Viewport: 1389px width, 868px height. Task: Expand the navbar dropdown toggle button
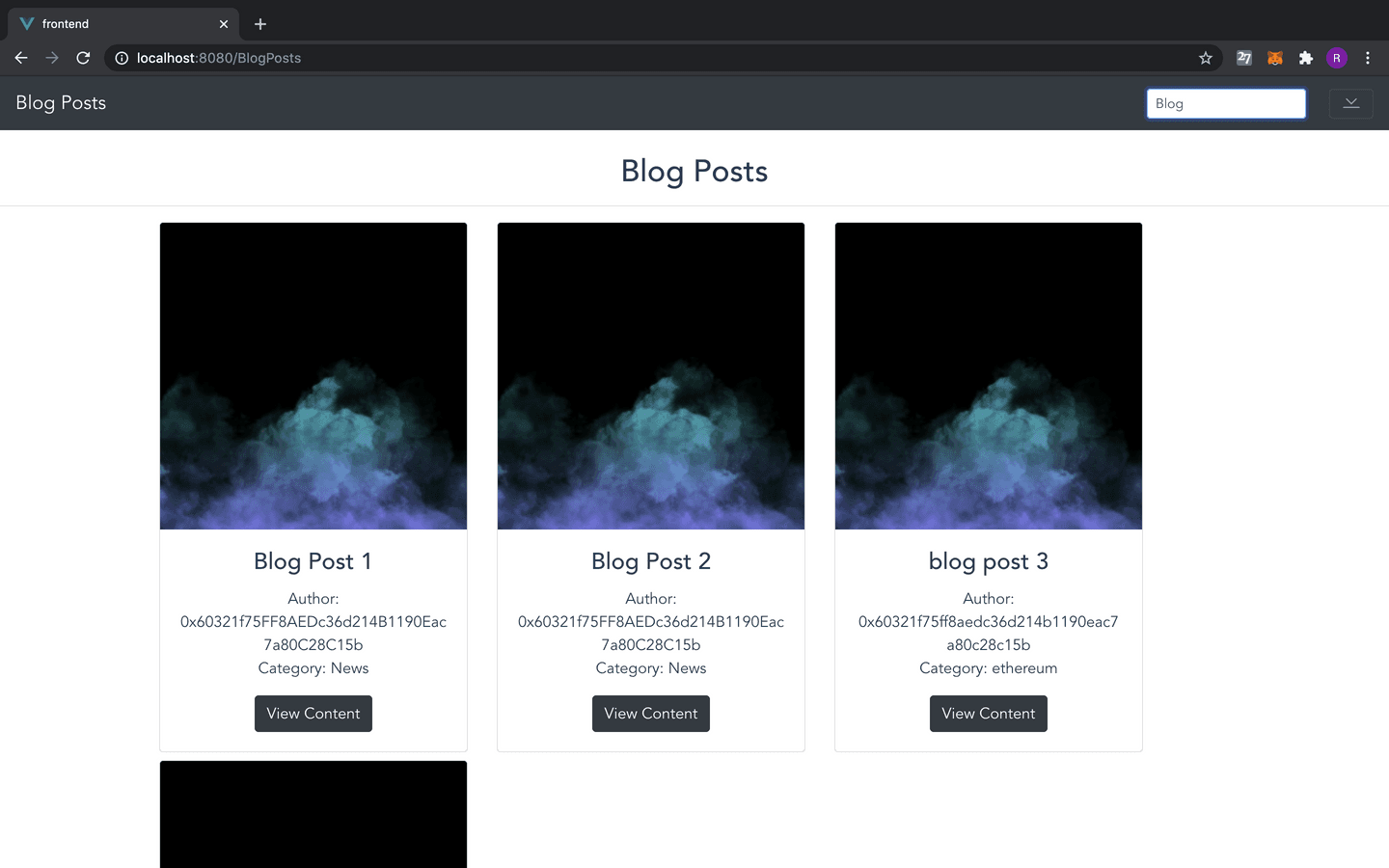1351,103
